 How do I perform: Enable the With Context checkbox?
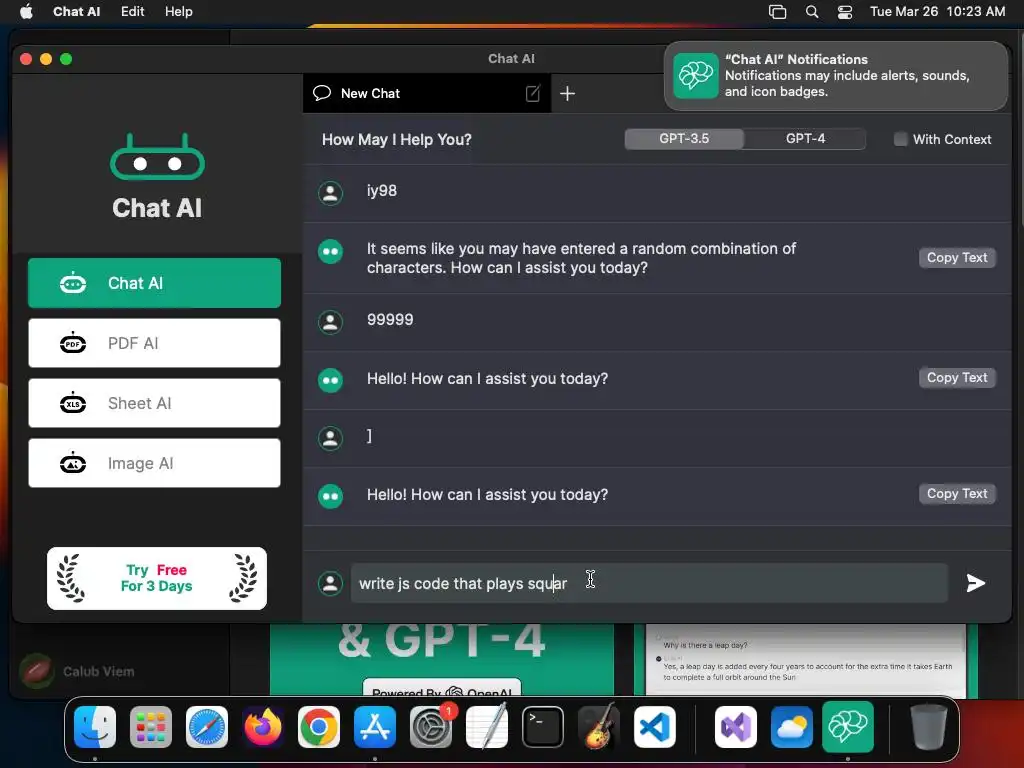click(901, 139)
